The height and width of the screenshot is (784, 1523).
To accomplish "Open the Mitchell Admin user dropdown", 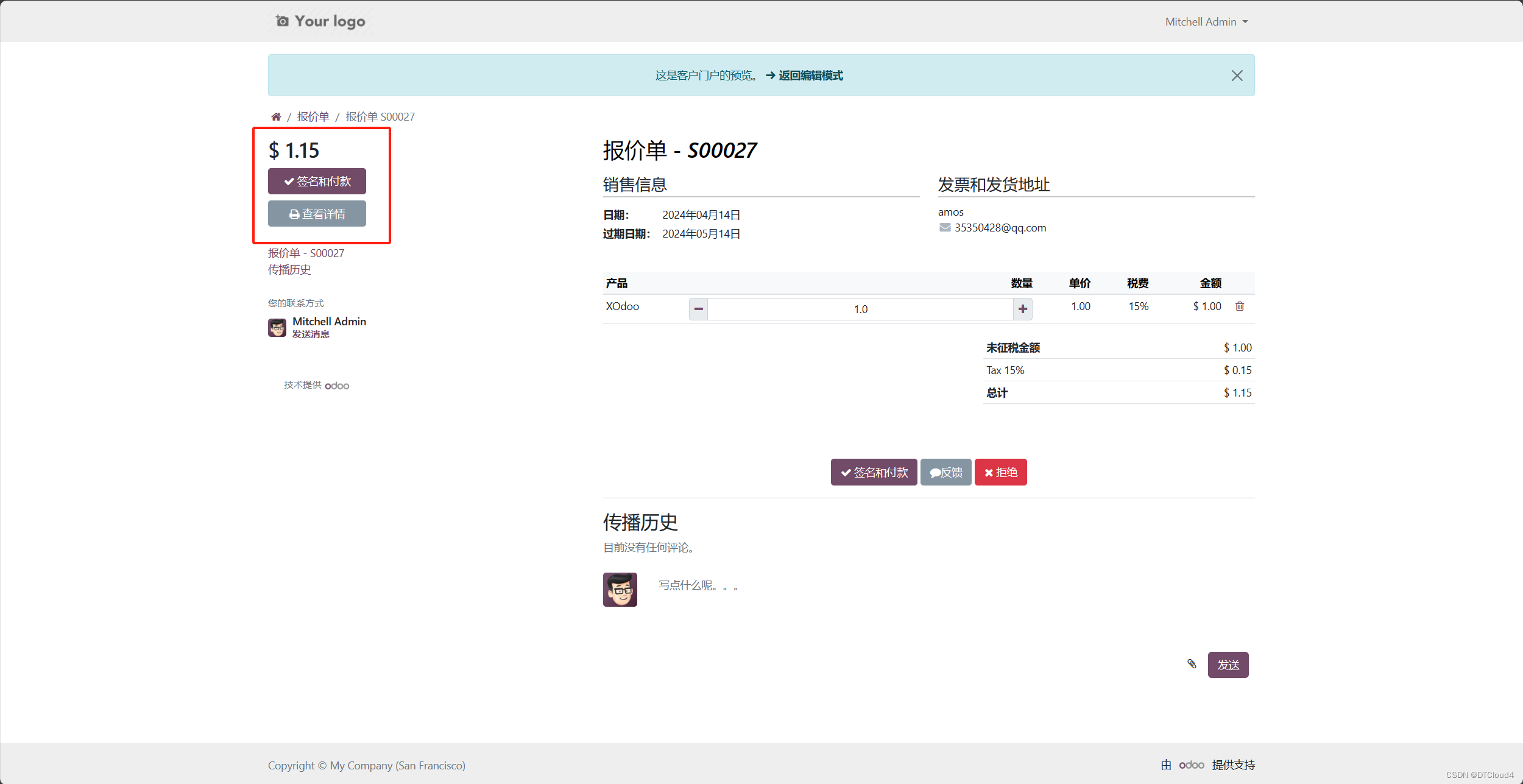I will click(x=1206, y=22).
